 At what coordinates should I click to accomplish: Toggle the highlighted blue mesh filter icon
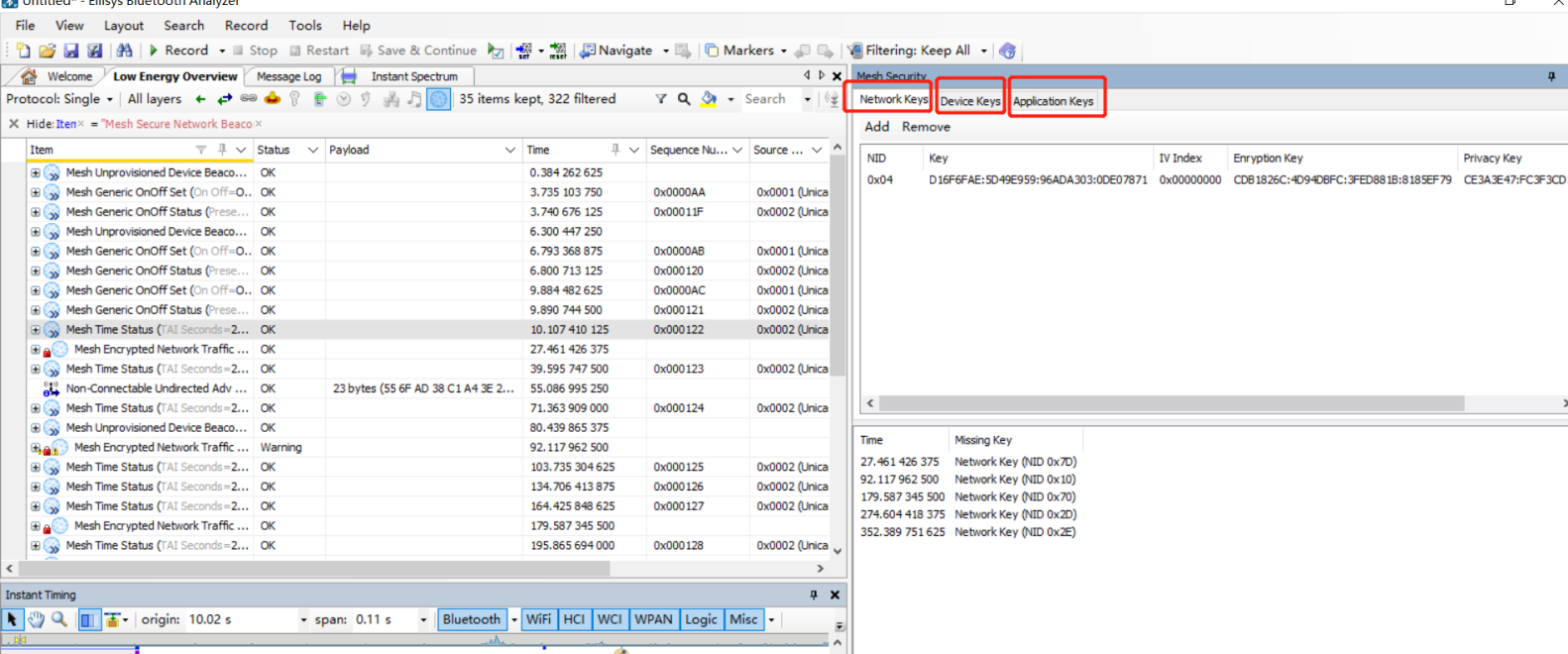coord(439,99)
